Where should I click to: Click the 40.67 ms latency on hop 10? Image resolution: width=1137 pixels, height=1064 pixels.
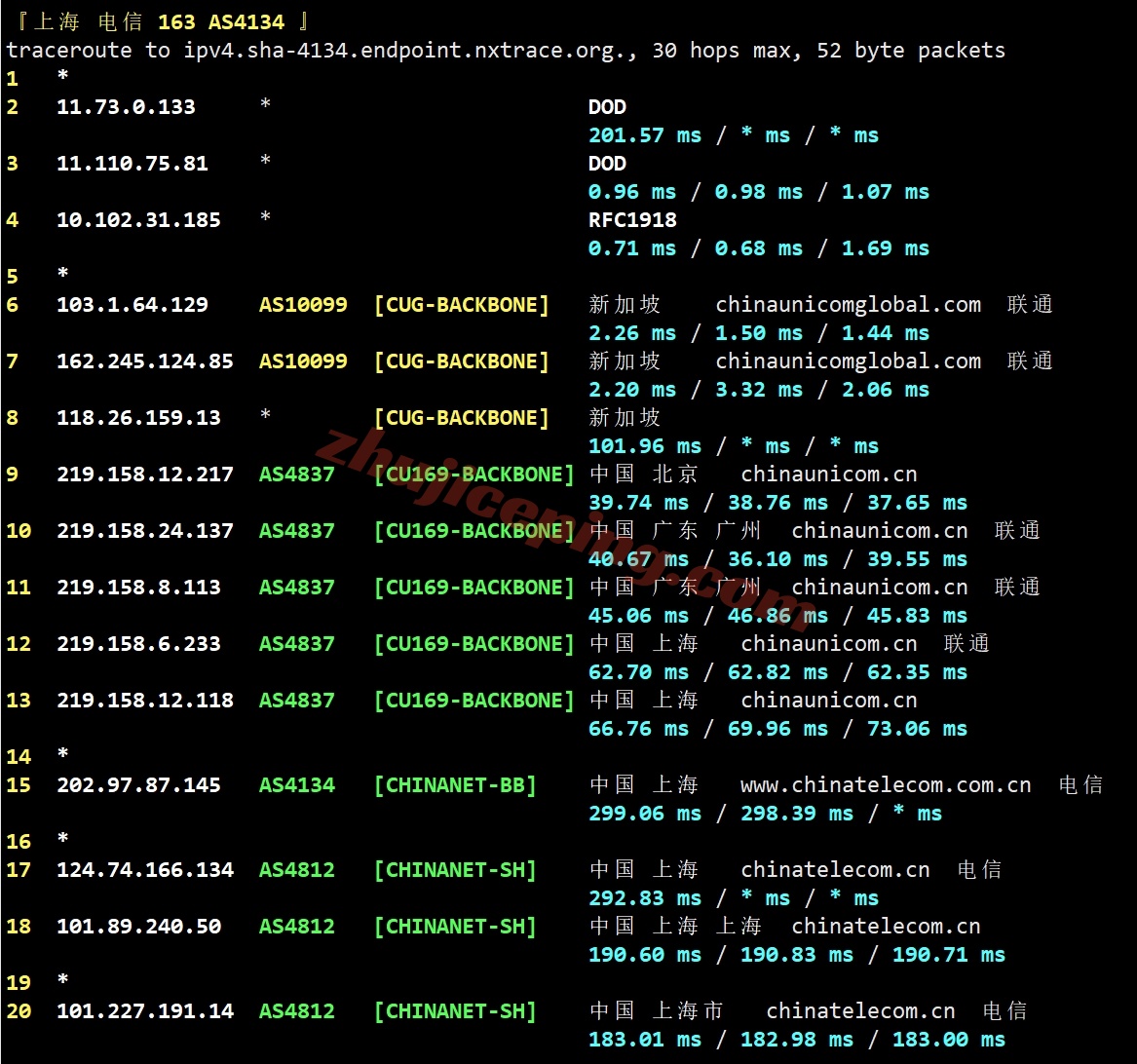pos(639,560)
